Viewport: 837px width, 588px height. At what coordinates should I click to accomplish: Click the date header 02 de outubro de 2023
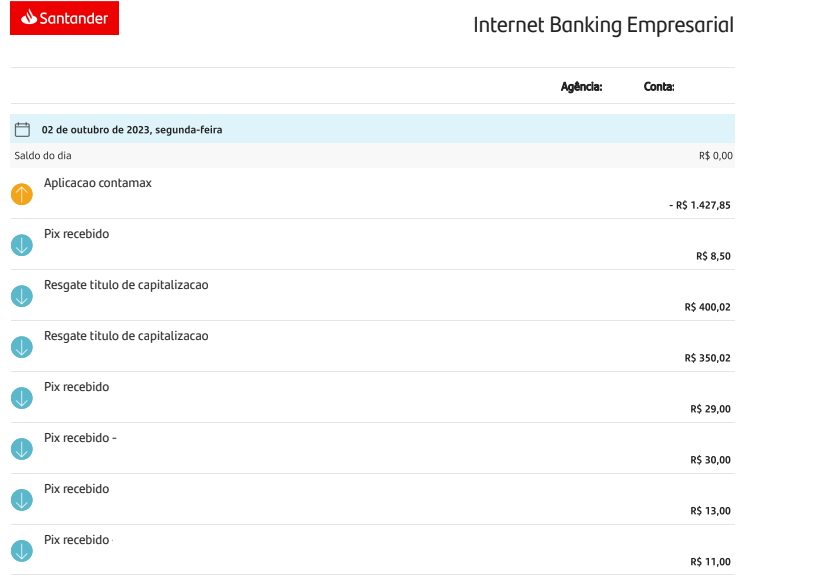[x=132, y=130]
